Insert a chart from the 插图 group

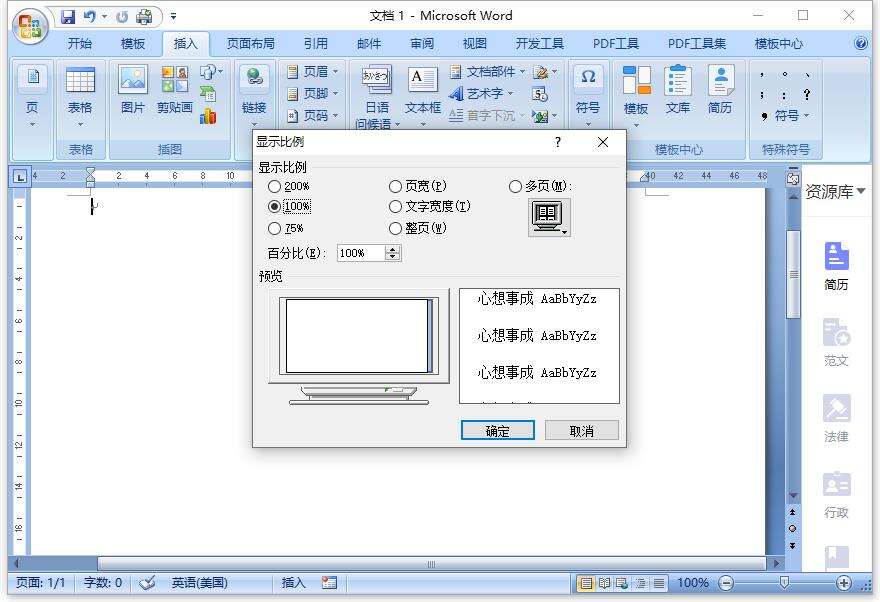tap(208, 116)
